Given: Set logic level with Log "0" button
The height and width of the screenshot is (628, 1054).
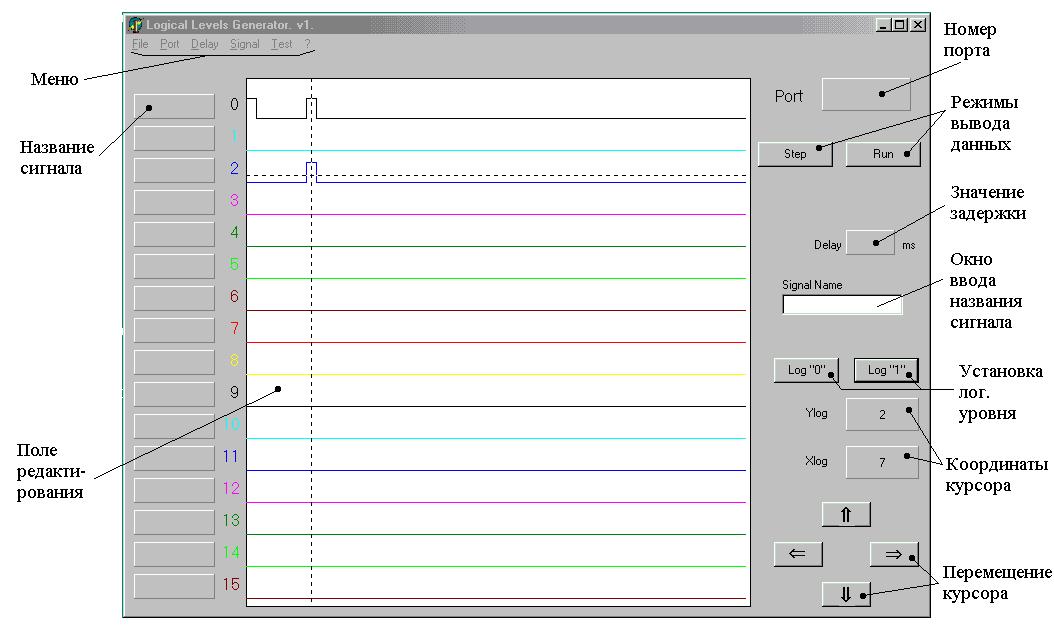Looking at the screenshot, I should [x=806, y=370].
